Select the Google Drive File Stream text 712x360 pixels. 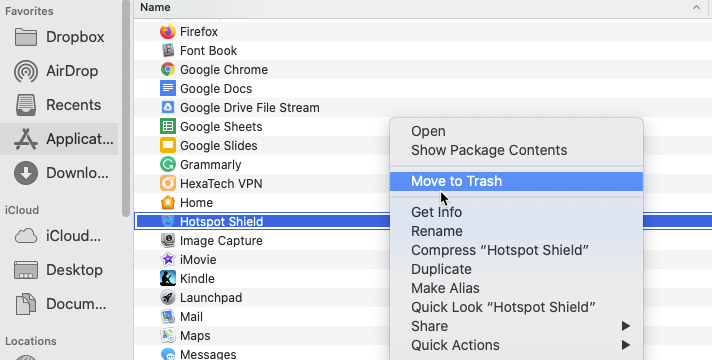coord(250,108)
